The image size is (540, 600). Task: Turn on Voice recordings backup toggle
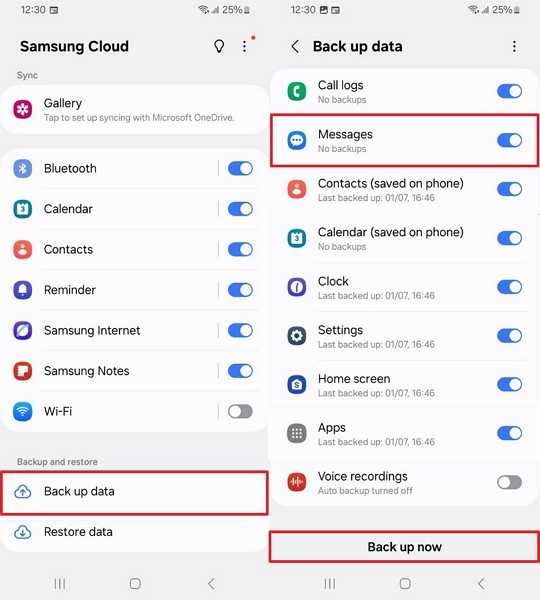click(x=509, y=483)
